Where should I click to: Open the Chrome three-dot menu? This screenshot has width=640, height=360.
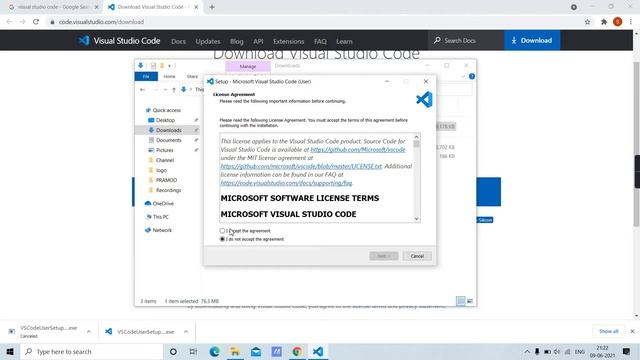pyautogui.click(x=631, y=22)
